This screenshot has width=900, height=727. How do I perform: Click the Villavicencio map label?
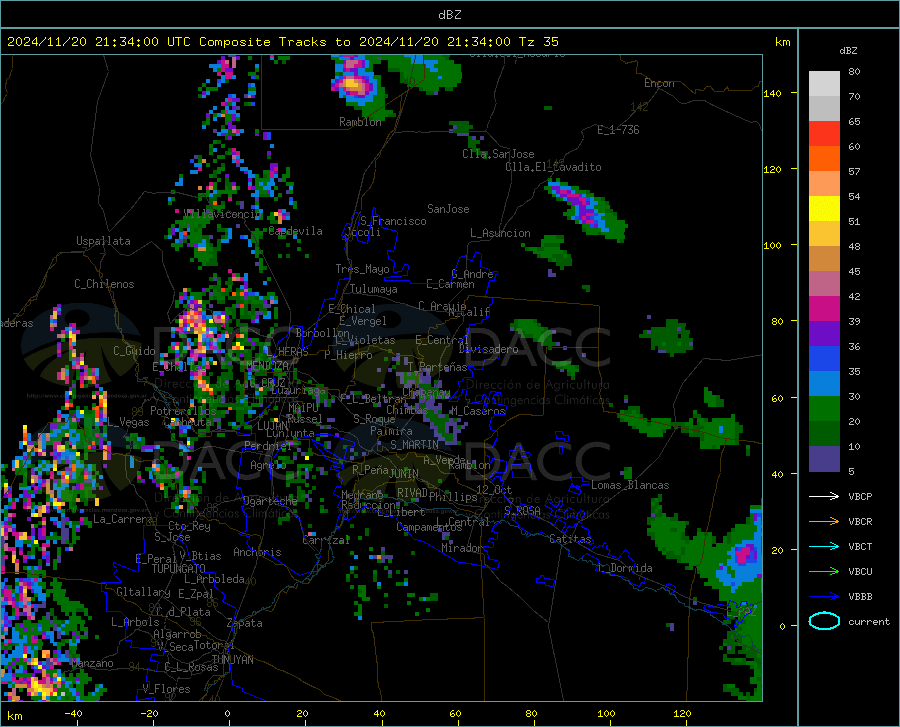(x=222, y=214)
